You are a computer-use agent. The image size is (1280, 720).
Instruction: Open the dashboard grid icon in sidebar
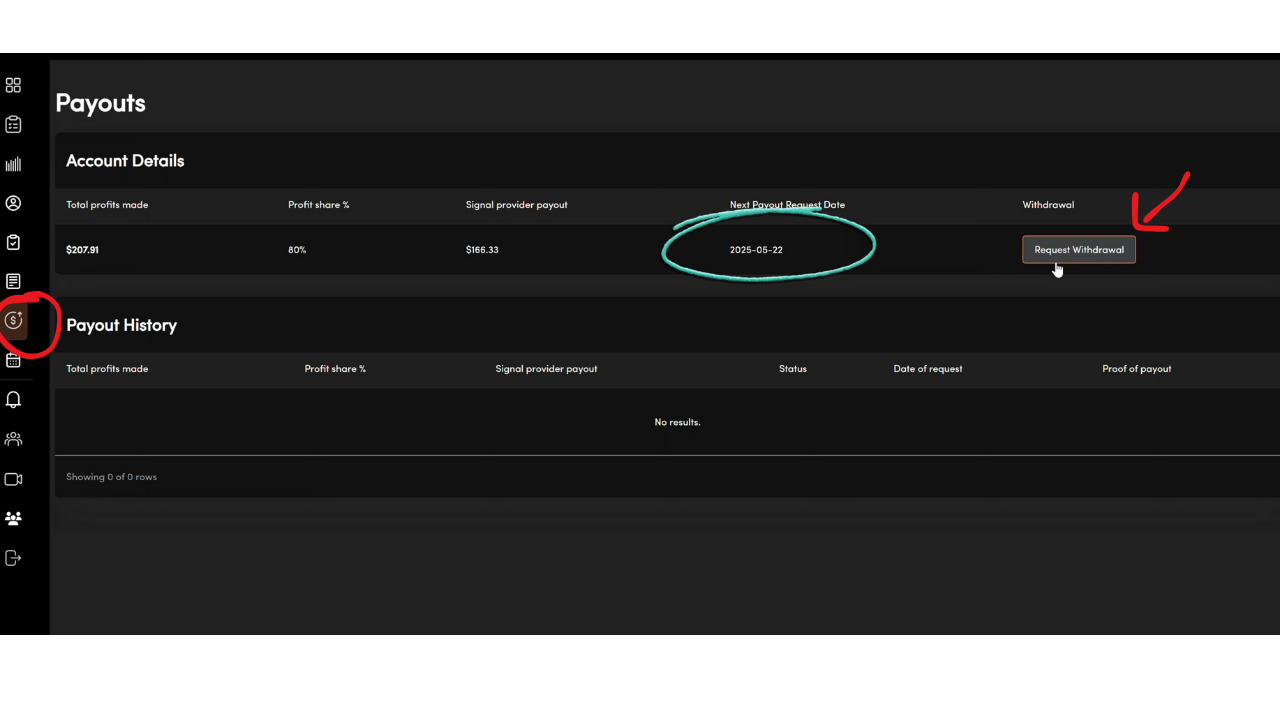(x=13, y=85)
